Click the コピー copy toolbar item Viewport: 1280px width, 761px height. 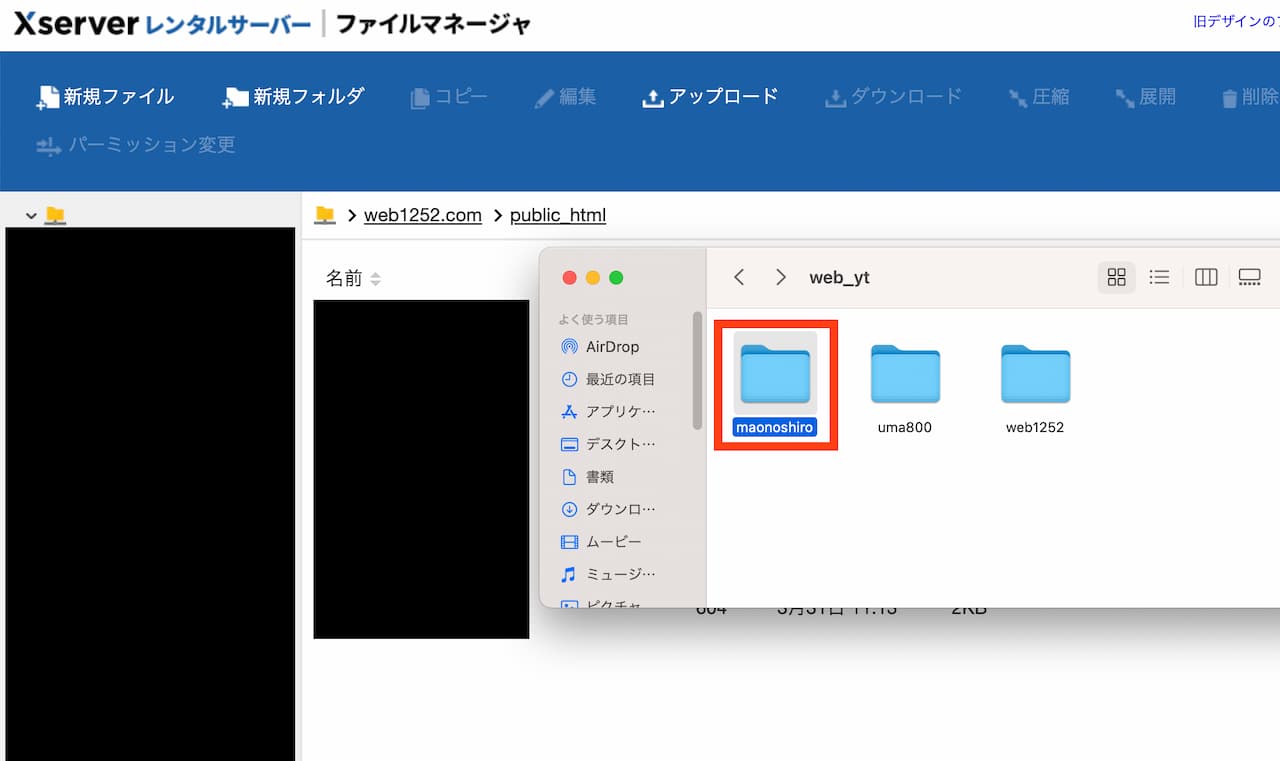(x=449, y=97)
